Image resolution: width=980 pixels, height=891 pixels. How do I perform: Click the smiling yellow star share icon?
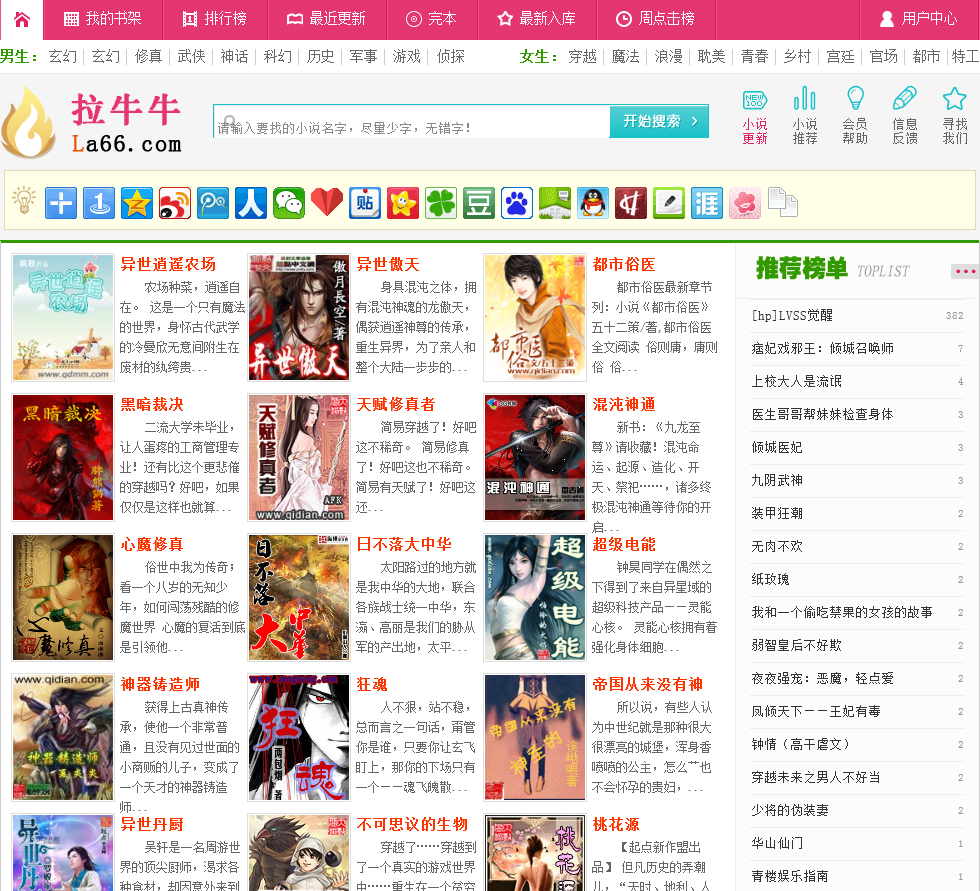[x=403, y=203]
